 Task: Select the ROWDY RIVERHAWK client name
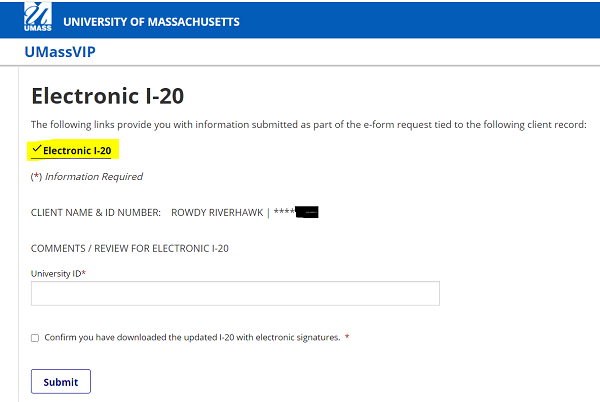[x=217, y=212]
